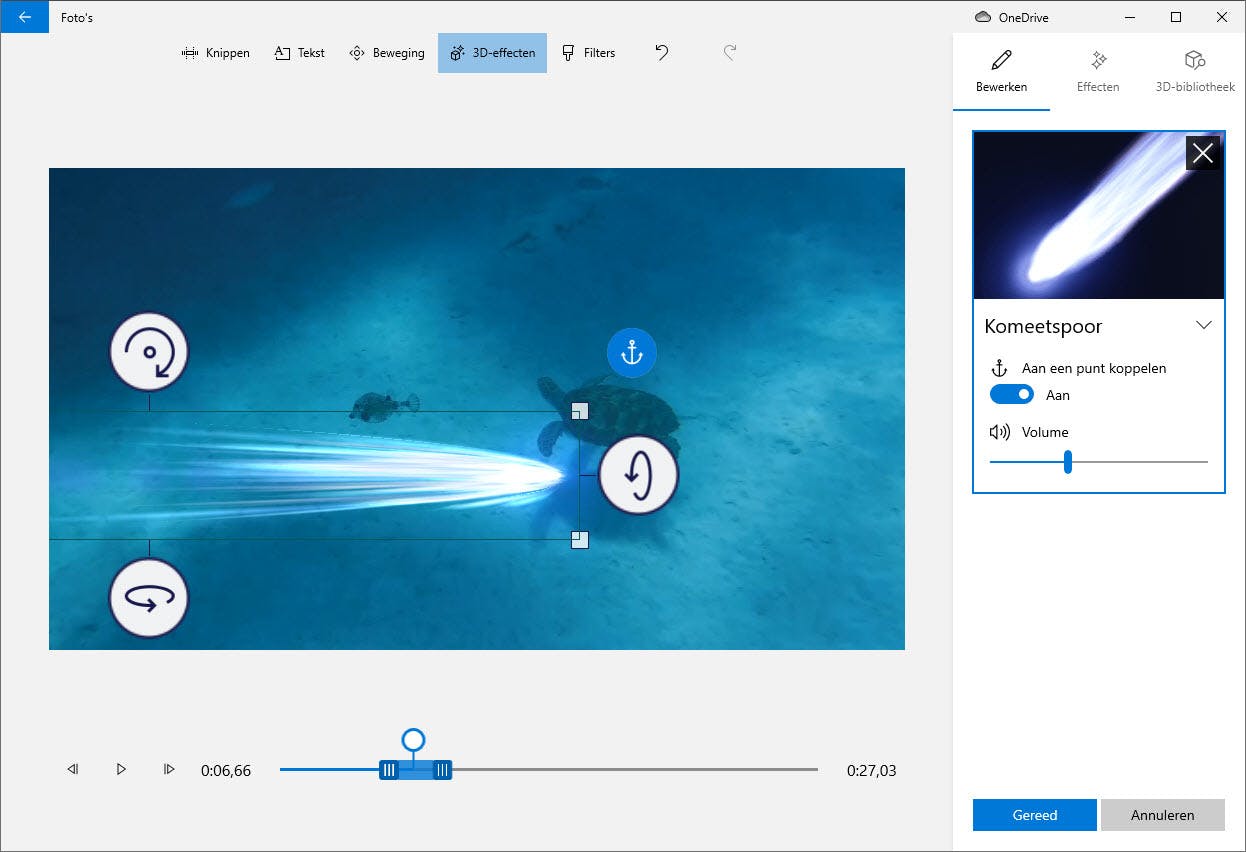The height and width of the screenshot is (852, 1246).
Task: Select the Beweging option
Action: tap(387, 53)
